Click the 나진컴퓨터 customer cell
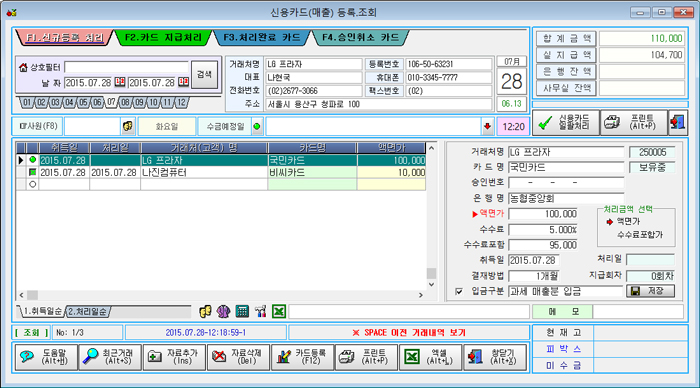Screen dimensions: 700x388 (x=204, y=172)
